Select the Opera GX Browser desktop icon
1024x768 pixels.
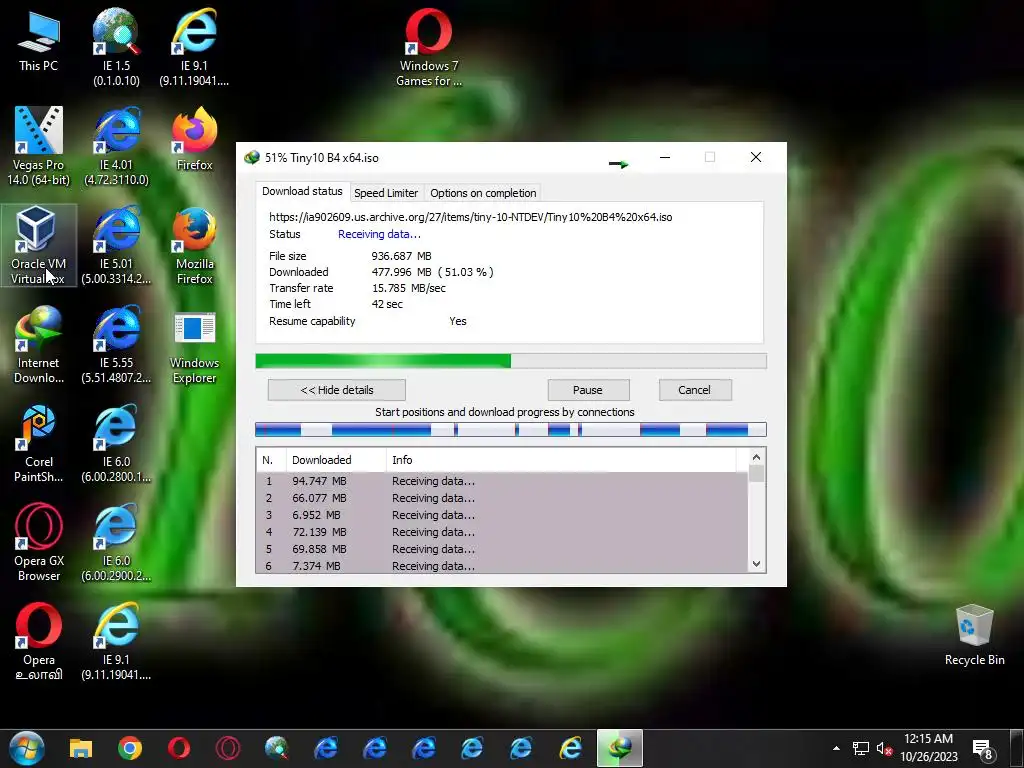(39, 543)
